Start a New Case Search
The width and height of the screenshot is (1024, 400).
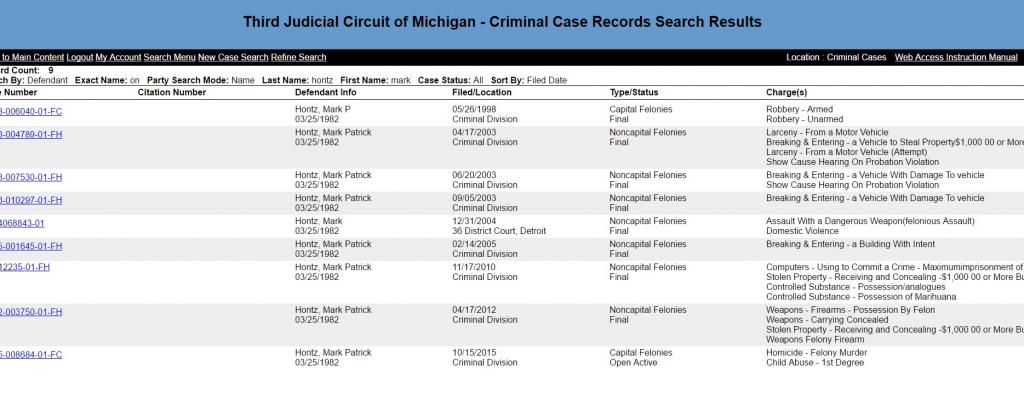point(233,58)
